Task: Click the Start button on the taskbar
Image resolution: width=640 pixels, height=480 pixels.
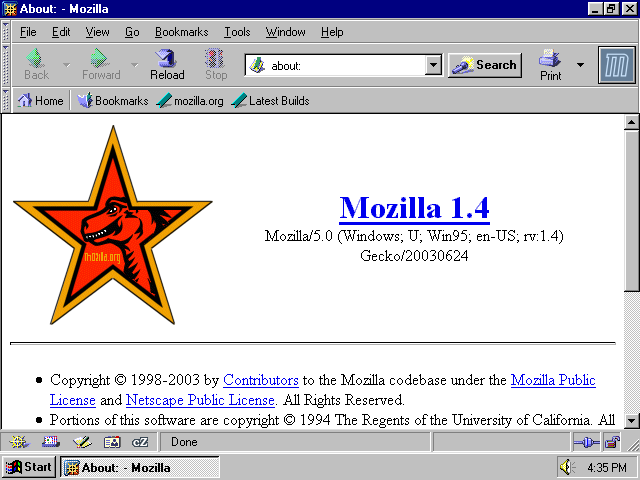Action: click(x=28, y=467)
